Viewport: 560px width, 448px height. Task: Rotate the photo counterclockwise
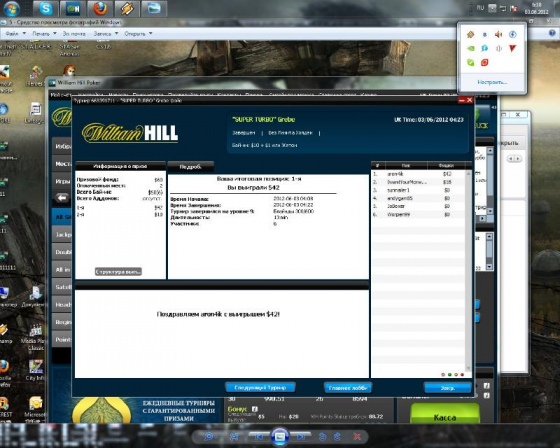pos(322,437)
